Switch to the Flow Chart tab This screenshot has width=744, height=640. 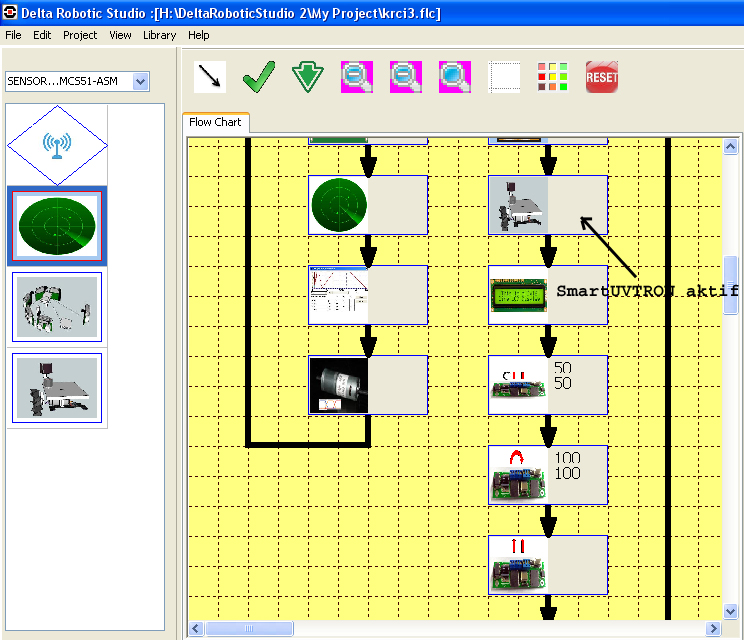(x=215, y=123)
